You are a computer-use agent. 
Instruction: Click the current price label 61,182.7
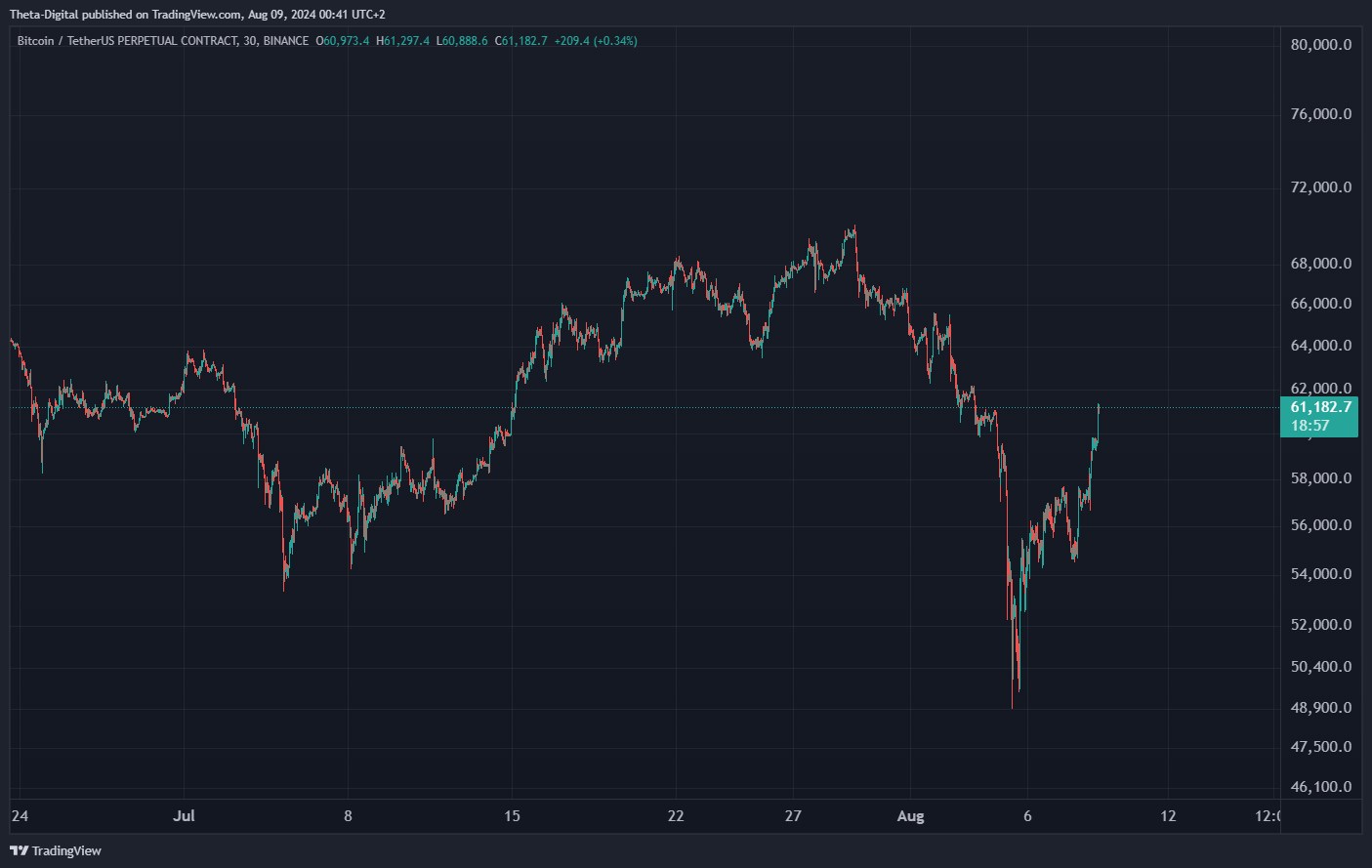coord(1320,407)
